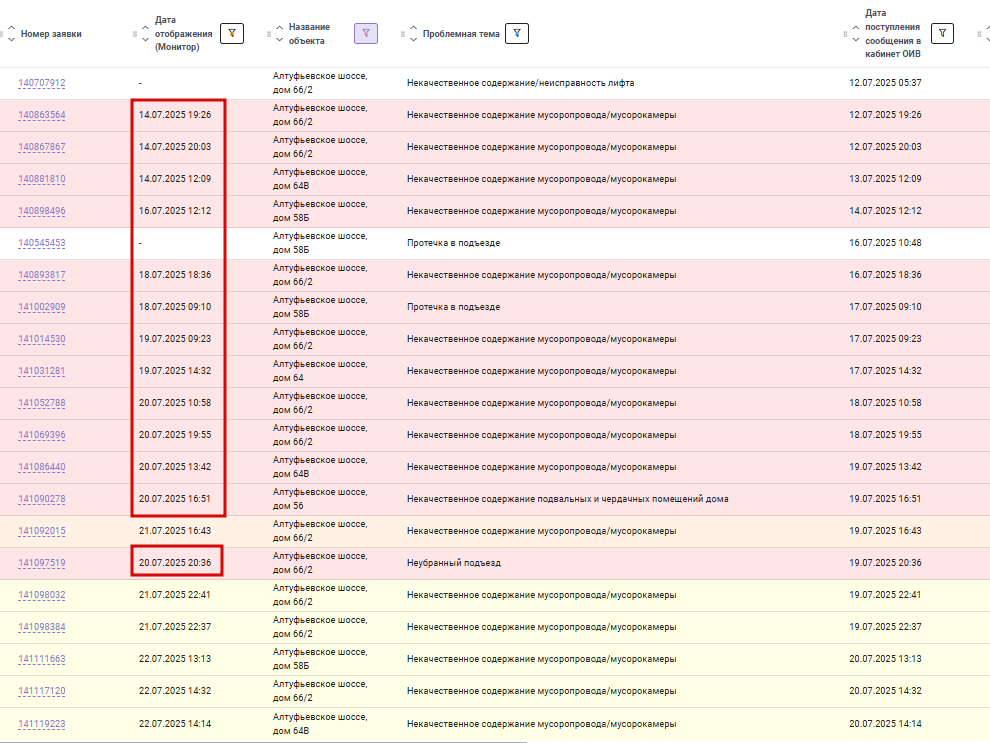Open request 141097519
The image size is (990, 743).
[42, 563]
